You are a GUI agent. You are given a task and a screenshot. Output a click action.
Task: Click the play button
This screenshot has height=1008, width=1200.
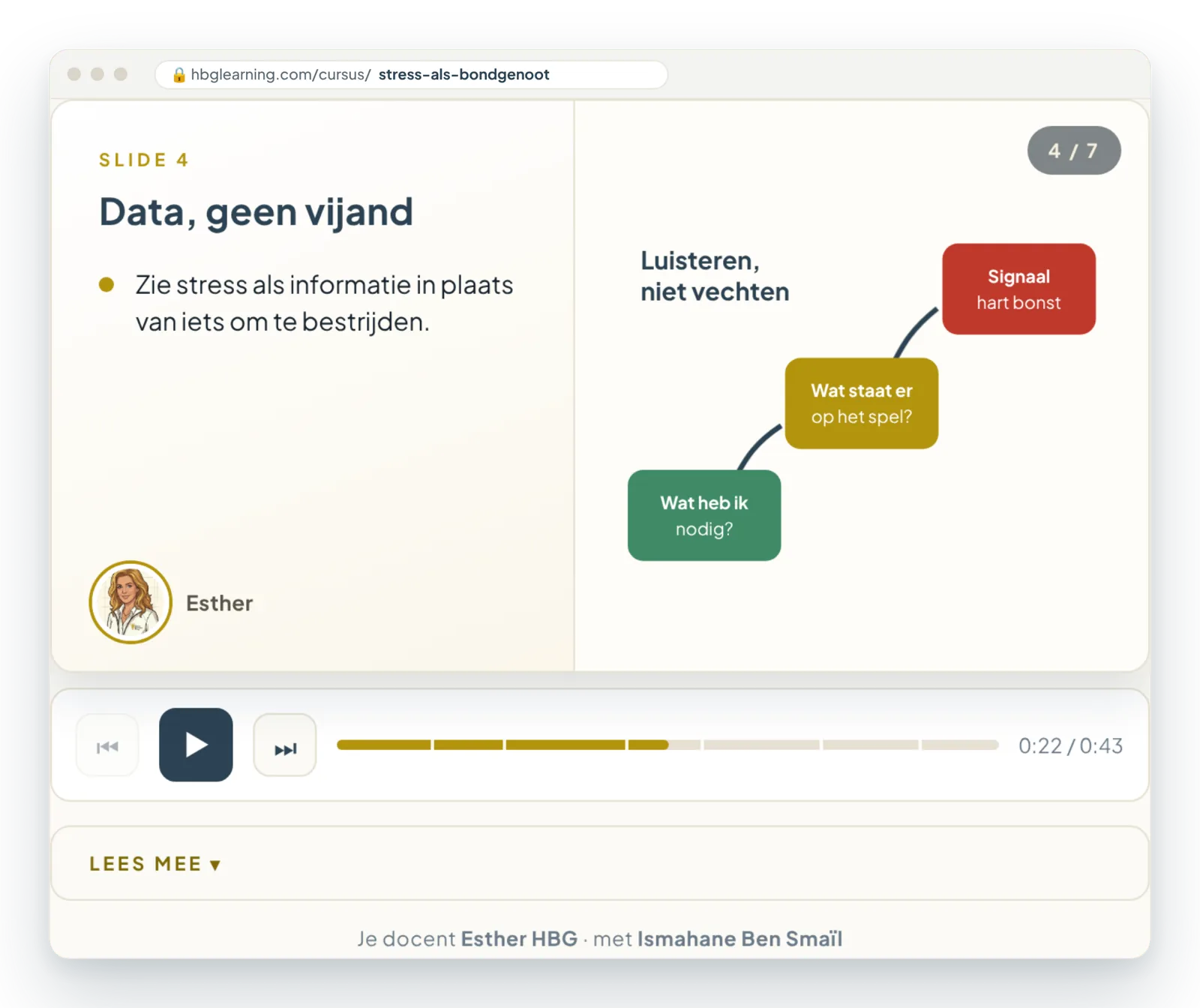(x=196, y=745)
